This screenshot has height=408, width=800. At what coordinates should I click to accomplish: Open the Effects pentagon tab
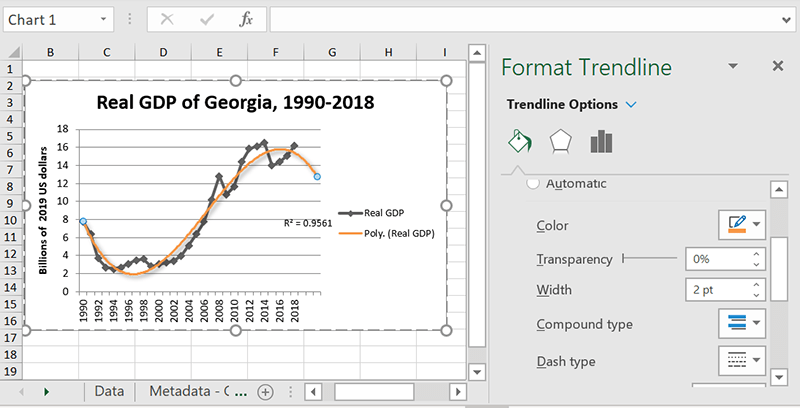point(560,141)
